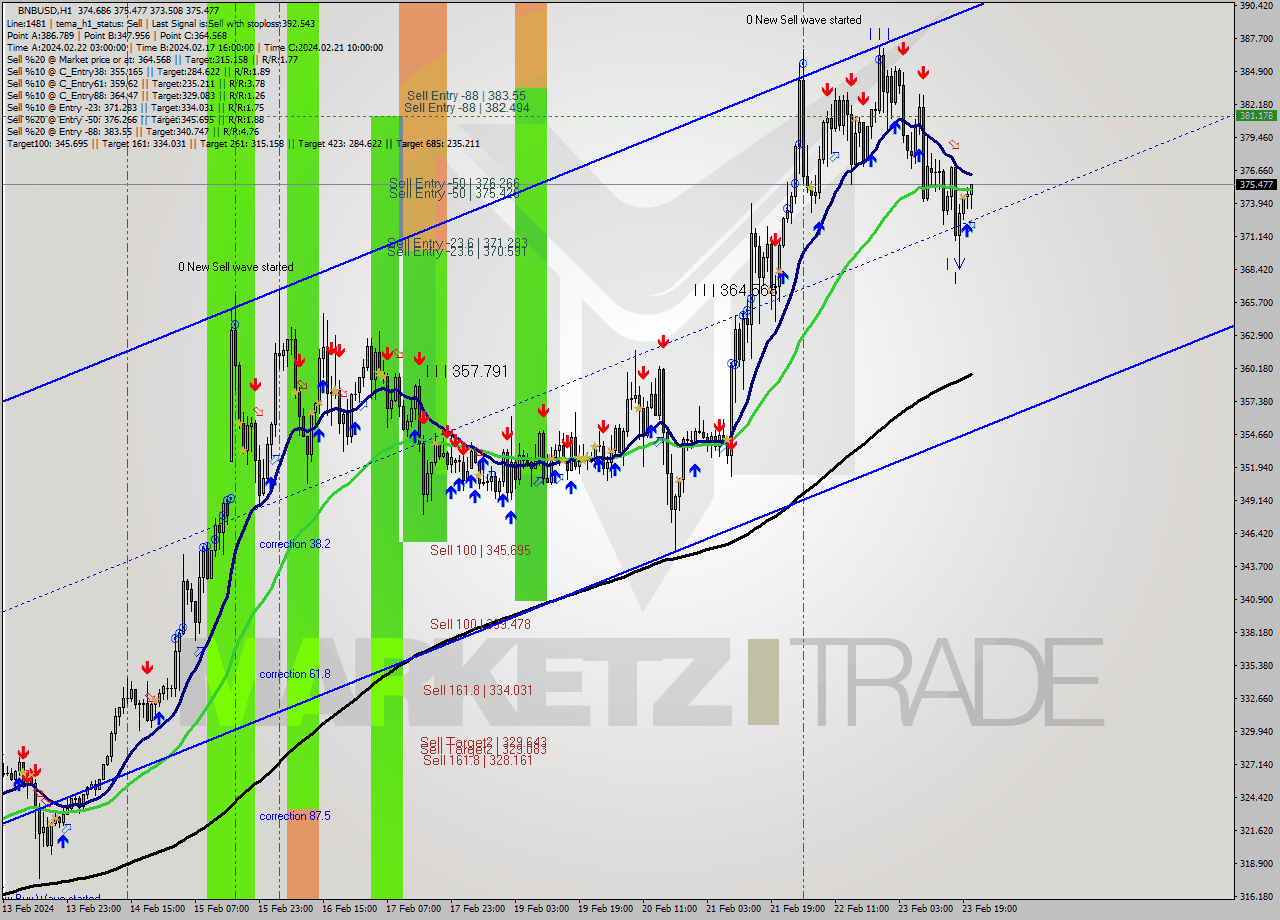The height and width of the screenshot is (920, 1280).
Task: Click the 'Sell 100 | 345.695' target label
Action: tap(480, 551)
